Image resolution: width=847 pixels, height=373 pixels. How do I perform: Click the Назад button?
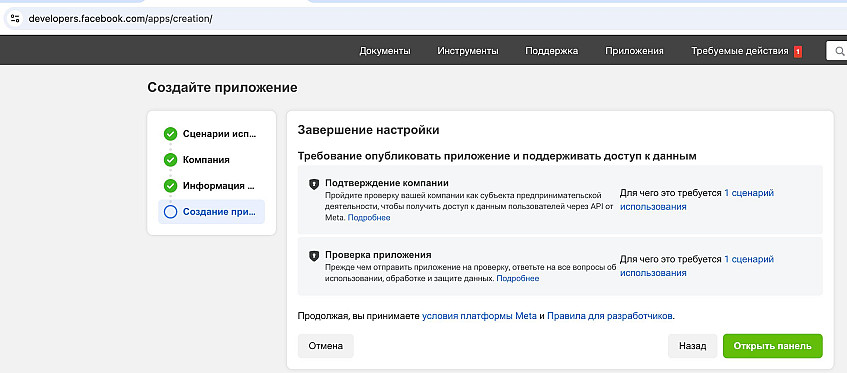(693, 346)
